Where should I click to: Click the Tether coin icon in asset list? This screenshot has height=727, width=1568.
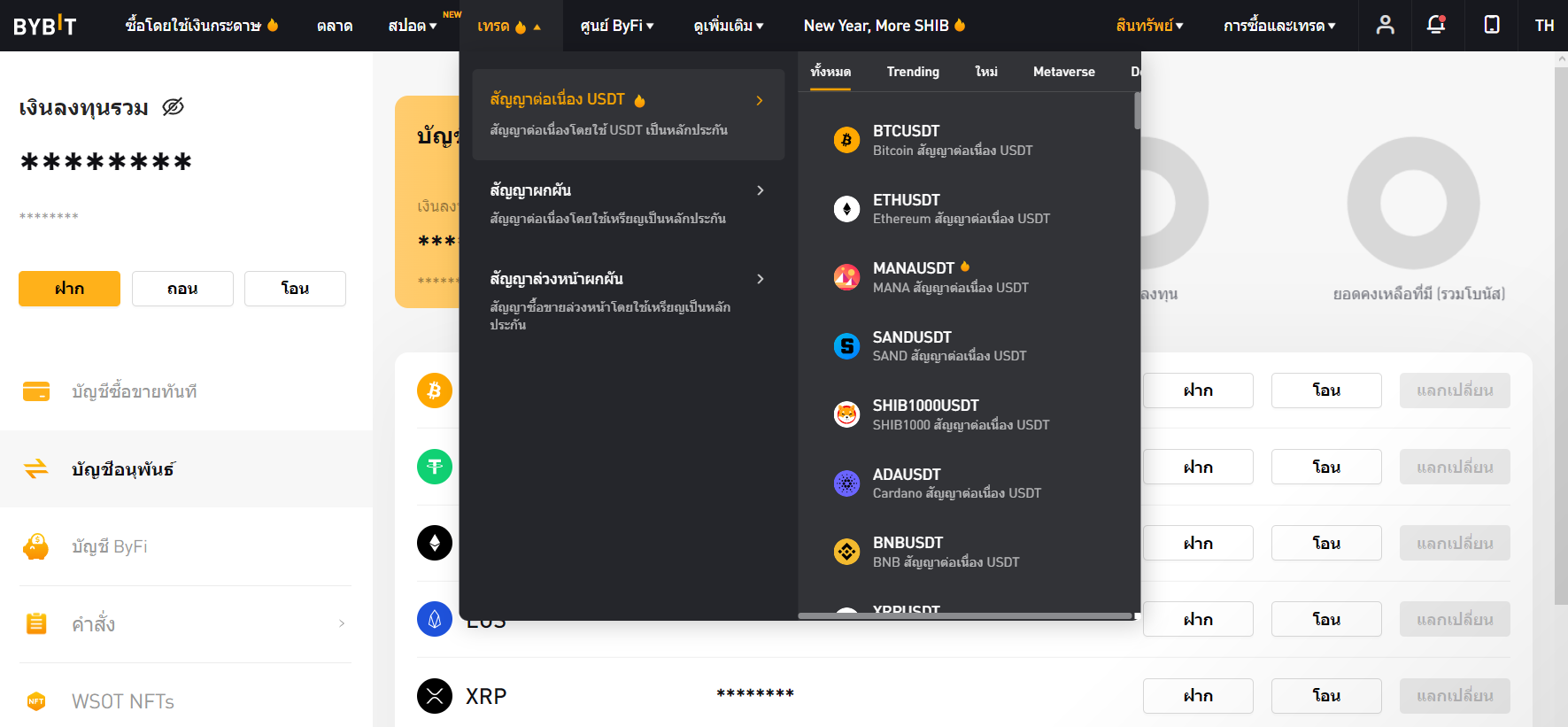[x=435, y=467]
